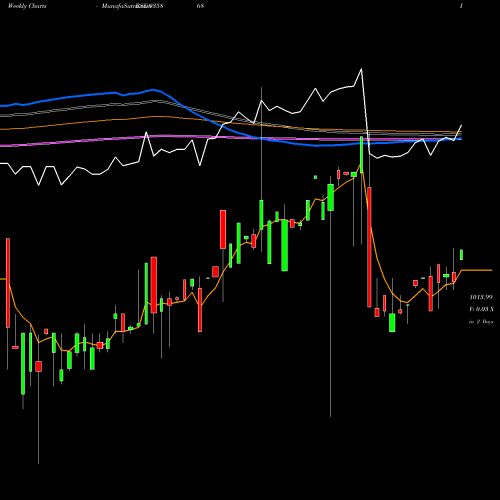Click the "Weekly Charts" title text
The image size is (500, 500).
(x=27, y=6)
